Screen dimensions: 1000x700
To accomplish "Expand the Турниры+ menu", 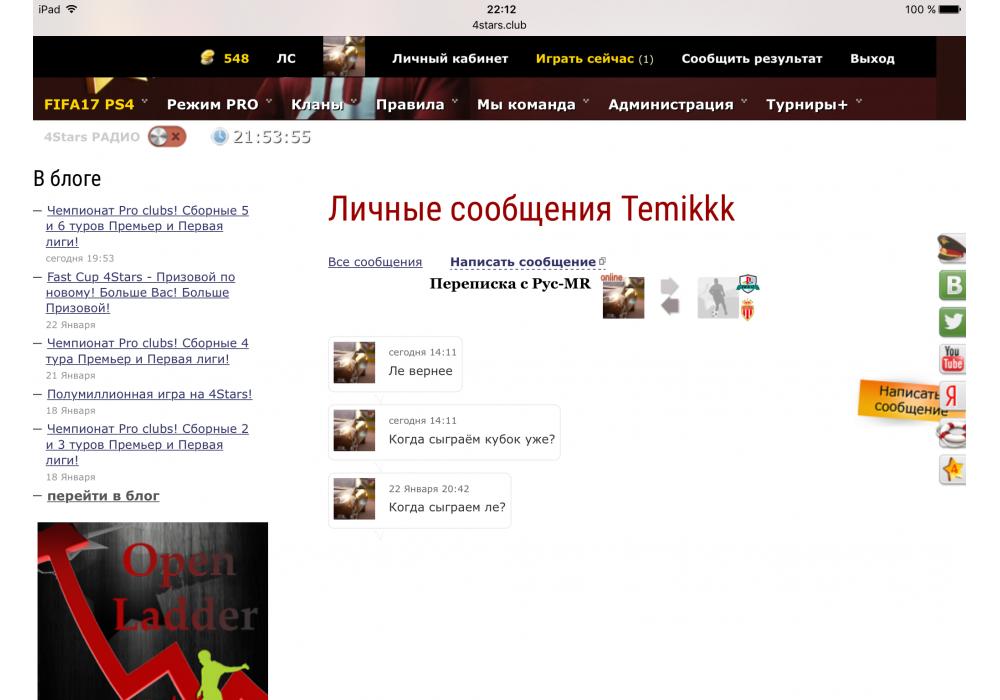I will tap(813, 104).
